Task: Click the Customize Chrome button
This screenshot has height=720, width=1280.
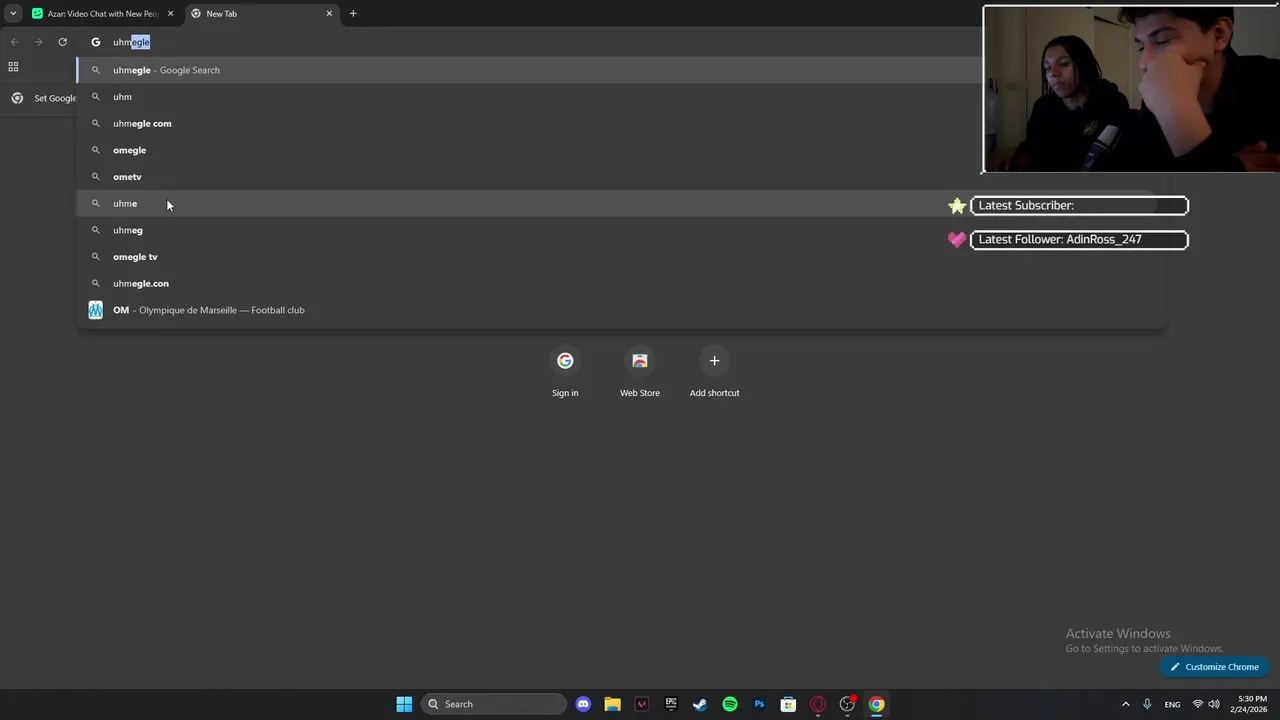Action: point(1215,667)
